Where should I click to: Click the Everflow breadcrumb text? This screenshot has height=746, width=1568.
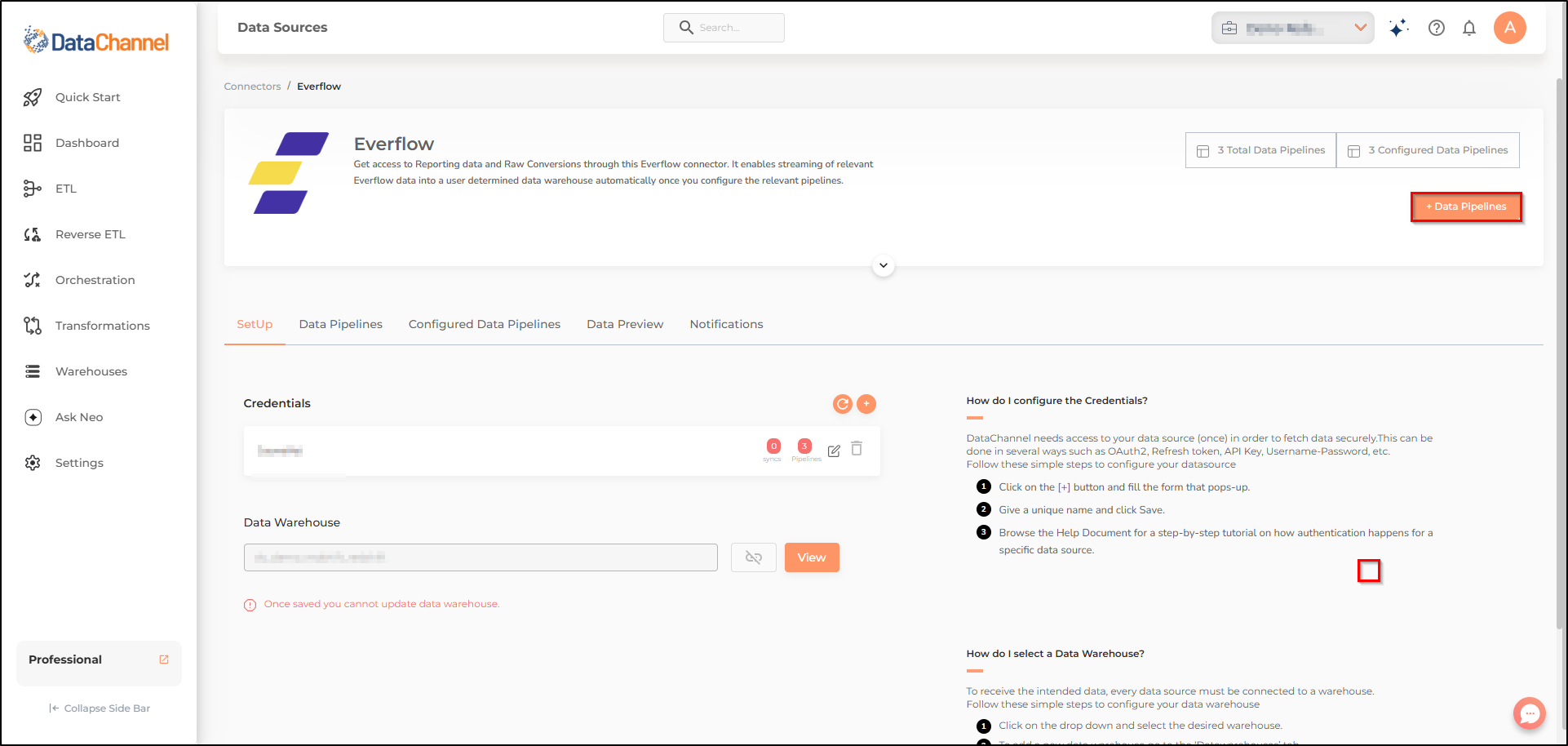(x=319, y=87)
